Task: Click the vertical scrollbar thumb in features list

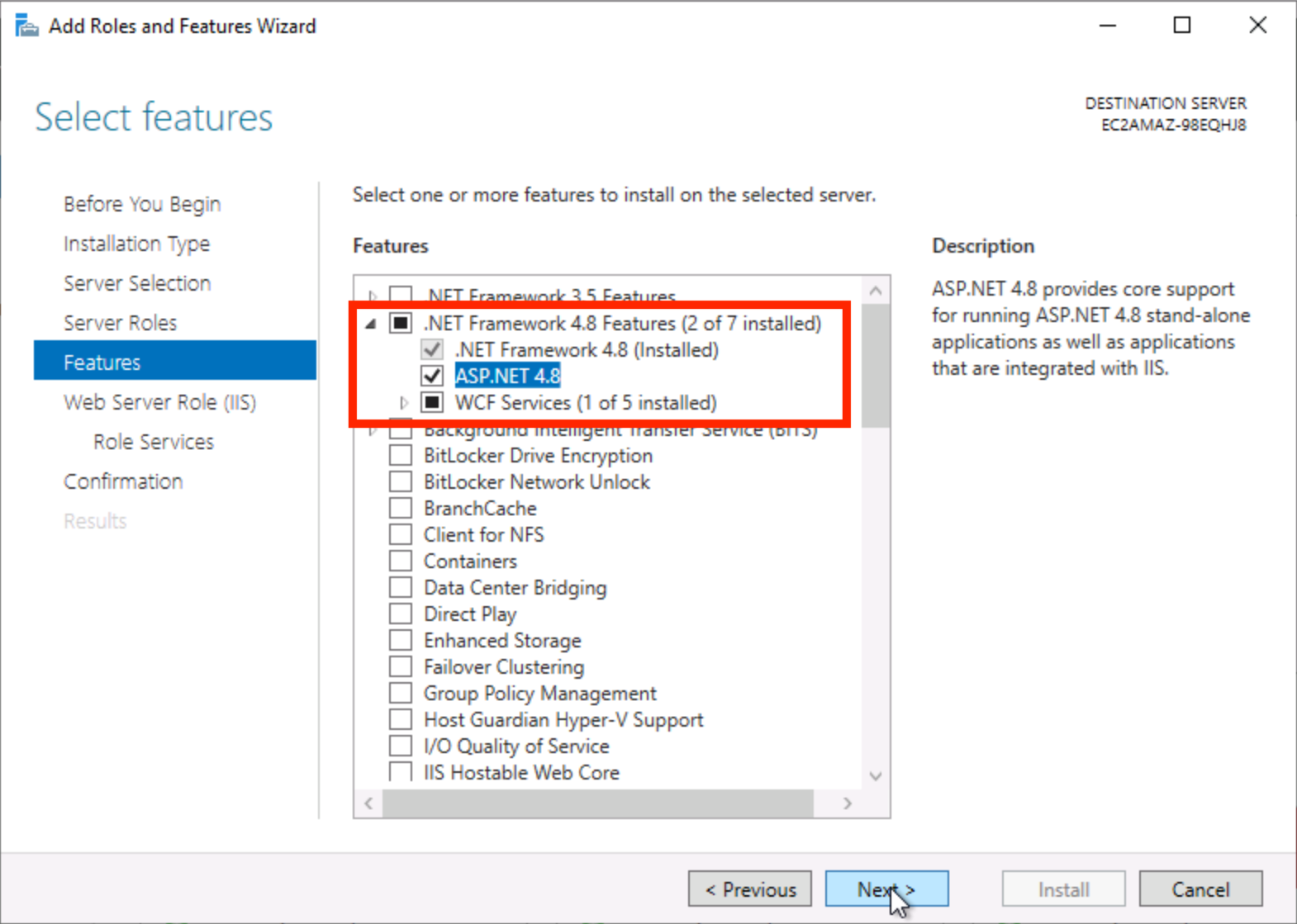Action: 876,366
